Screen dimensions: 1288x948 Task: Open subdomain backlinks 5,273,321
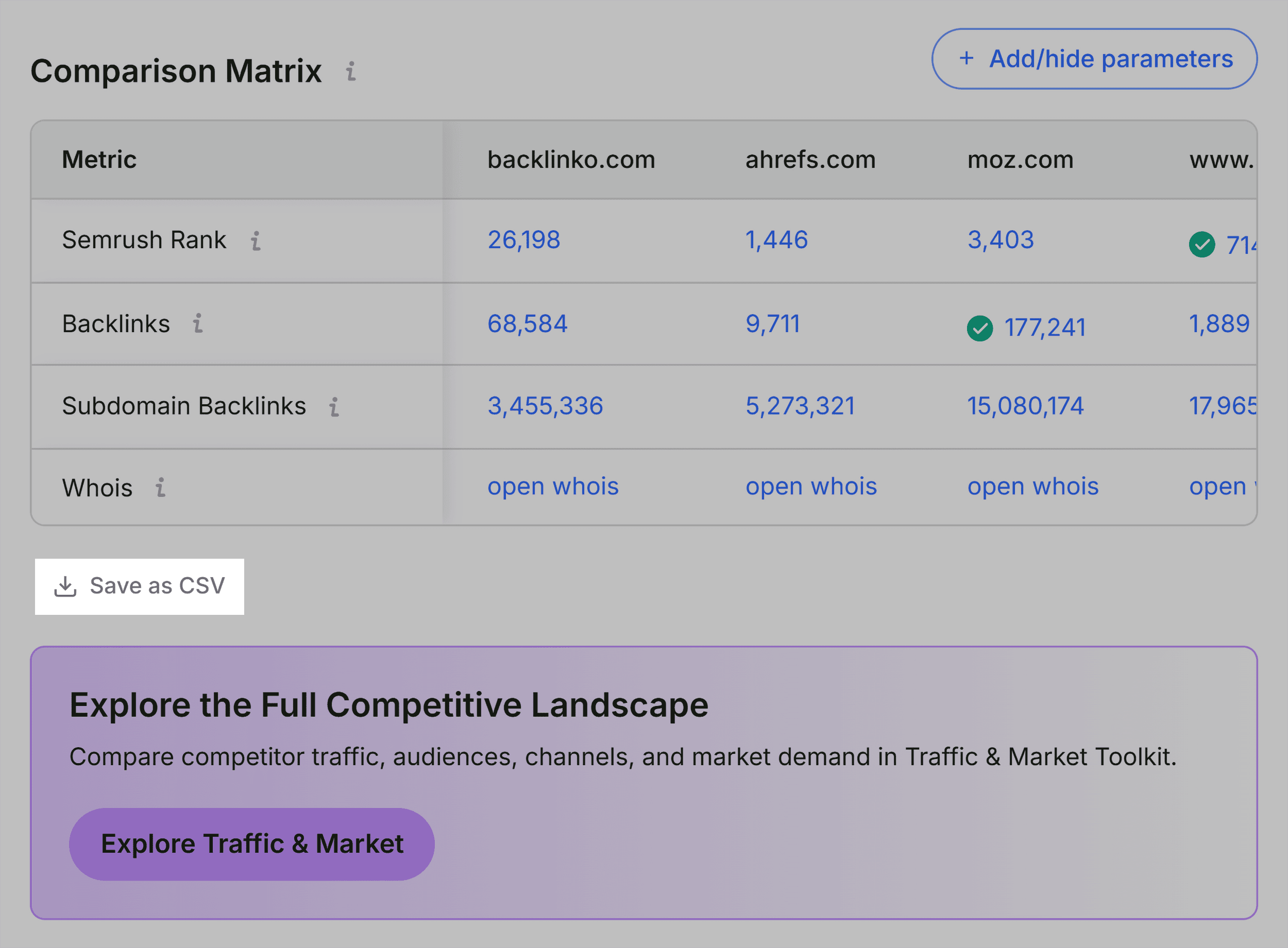click(800, 406)
